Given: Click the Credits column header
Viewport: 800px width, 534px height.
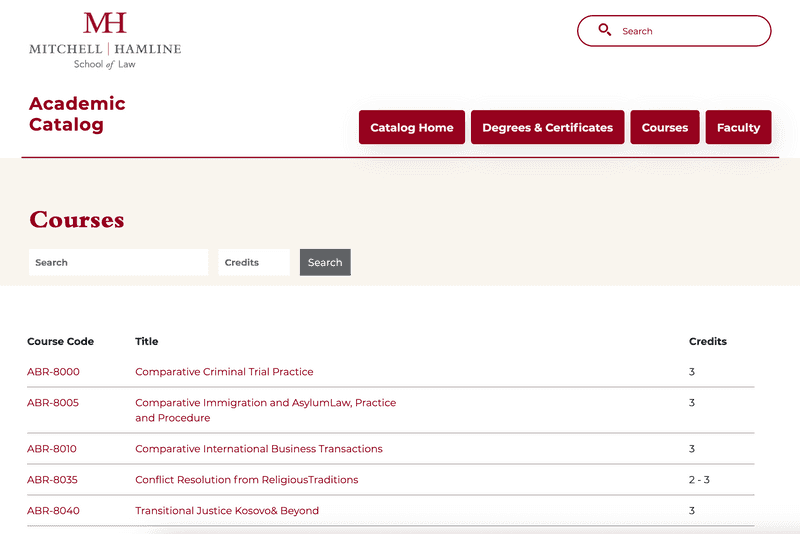Looking at the screenshot, I should (708, 341).
